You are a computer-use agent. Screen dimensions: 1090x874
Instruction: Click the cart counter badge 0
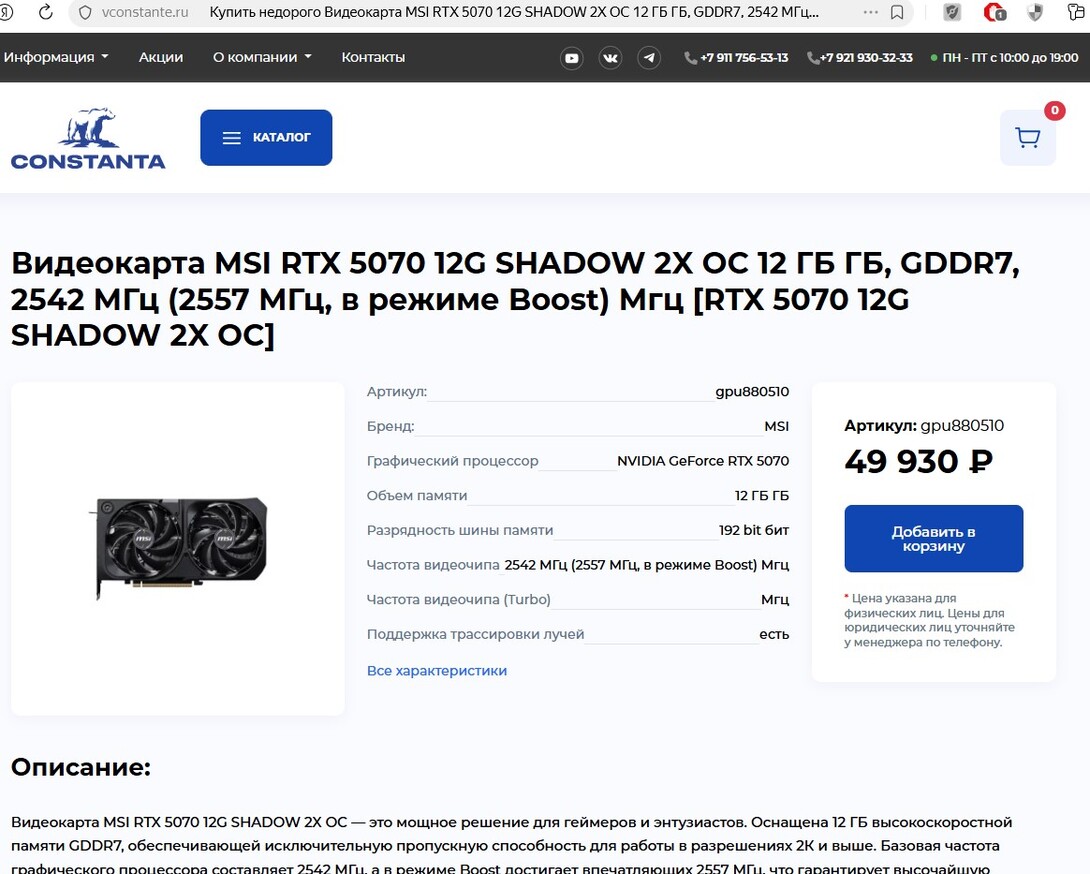[x=1055, y=110]
